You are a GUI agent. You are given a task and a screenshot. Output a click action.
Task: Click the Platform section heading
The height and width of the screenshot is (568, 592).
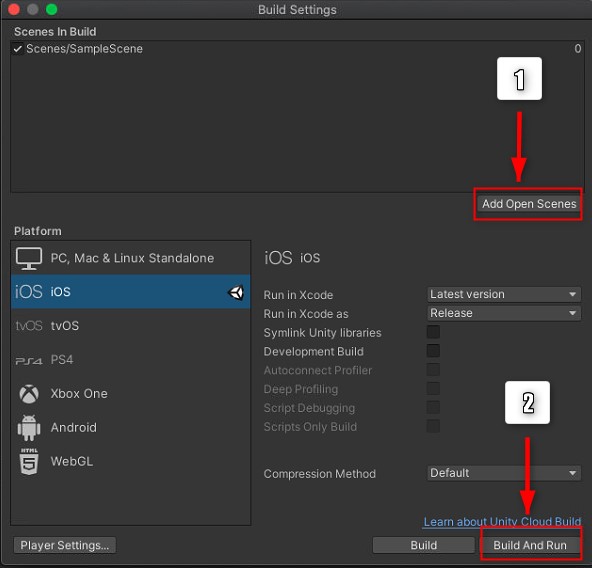38,231
